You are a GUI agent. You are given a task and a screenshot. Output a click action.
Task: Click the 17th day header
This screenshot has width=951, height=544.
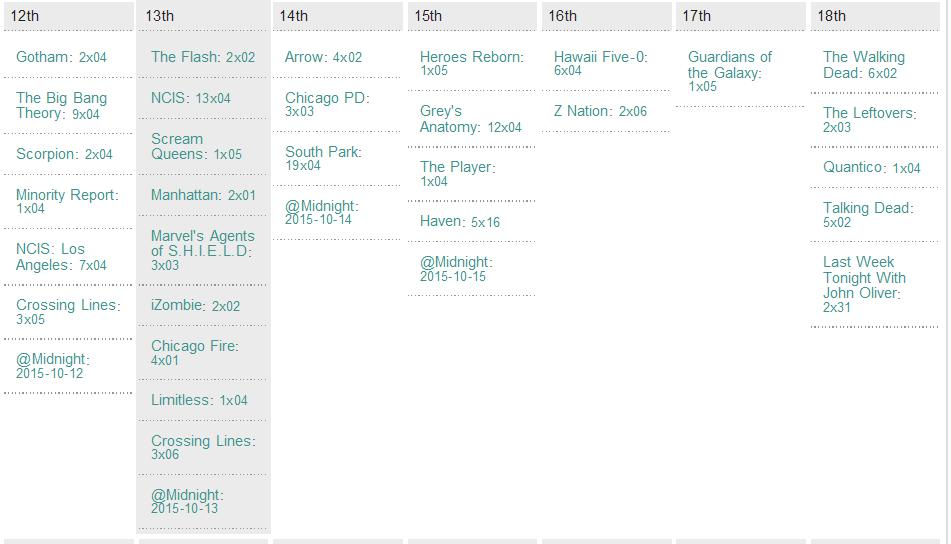pyautogui.click(x=741, y=16)
